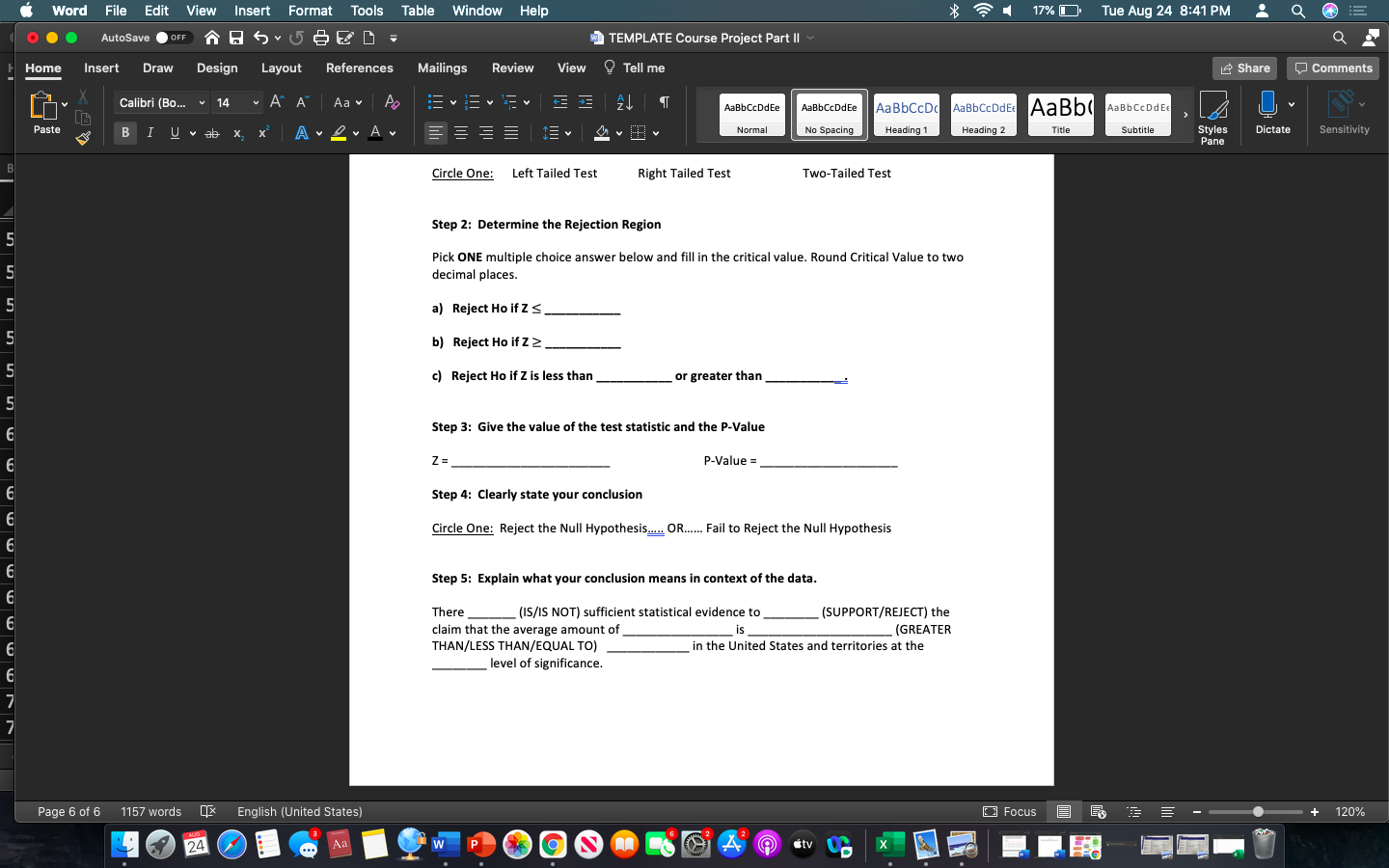Click the Save icon in title bar
This screenshot has height=868, width=1389.
(236, 38)
